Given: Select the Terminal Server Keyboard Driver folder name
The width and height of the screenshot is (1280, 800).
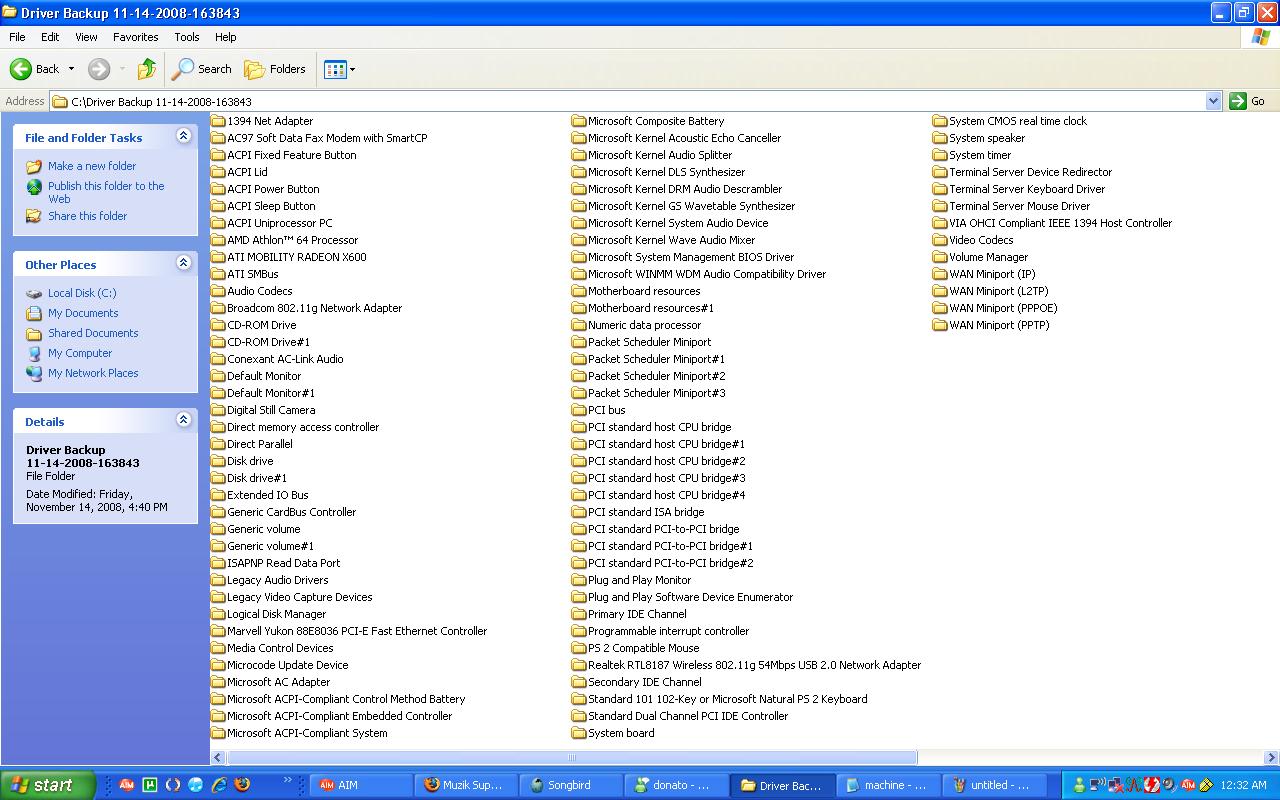Looking at the screenshot, I should (x=1027, y=189).
